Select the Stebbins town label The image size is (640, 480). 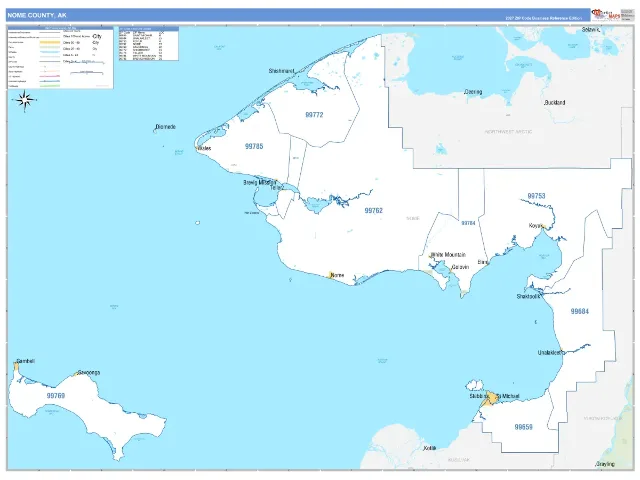coord(479,396)
